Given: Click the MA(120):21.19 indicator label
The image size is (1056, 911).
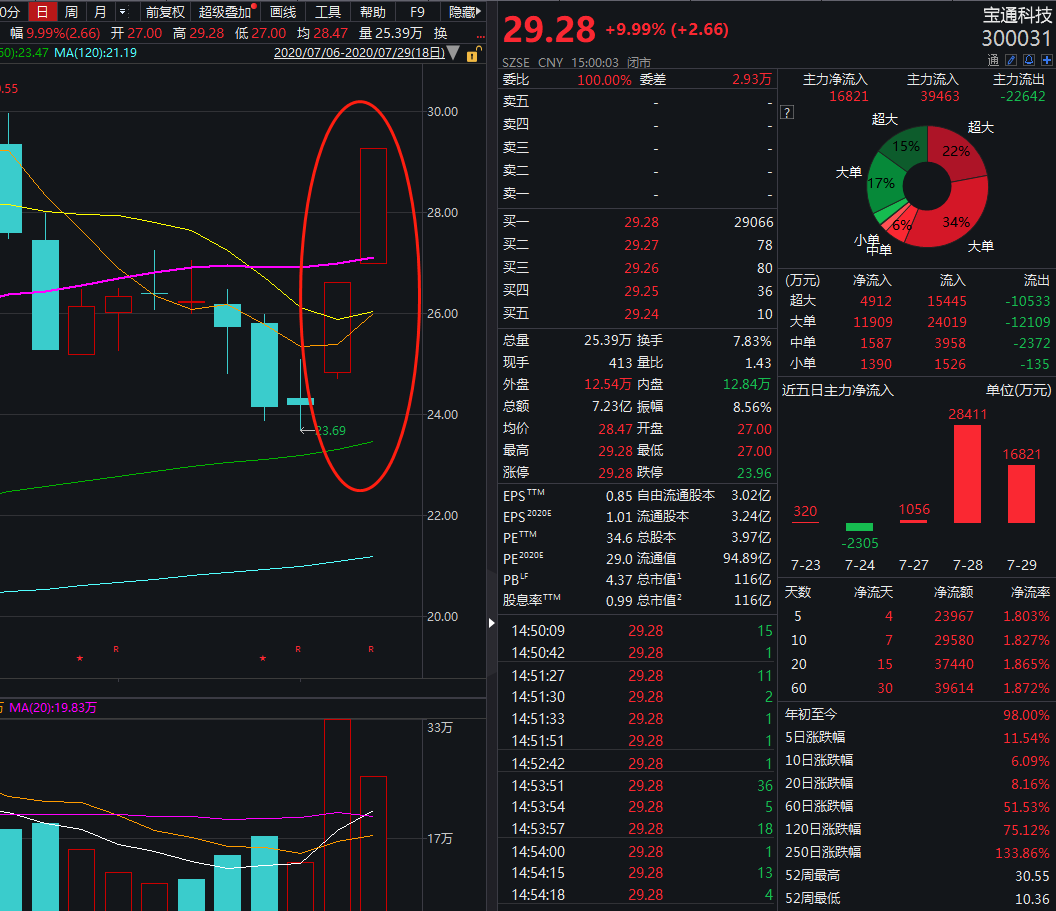Looking at the screenshot, I should [95, 53].
